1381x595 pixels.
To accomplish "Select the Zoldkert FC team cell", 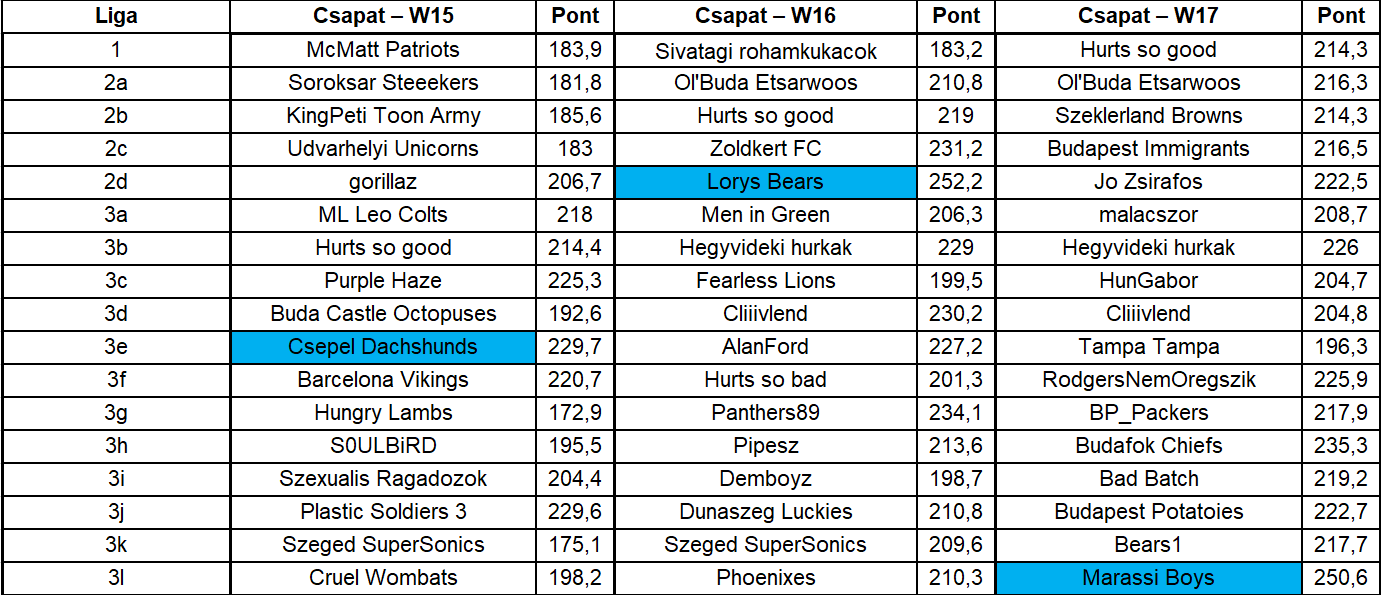I will (x=765, y=149).
